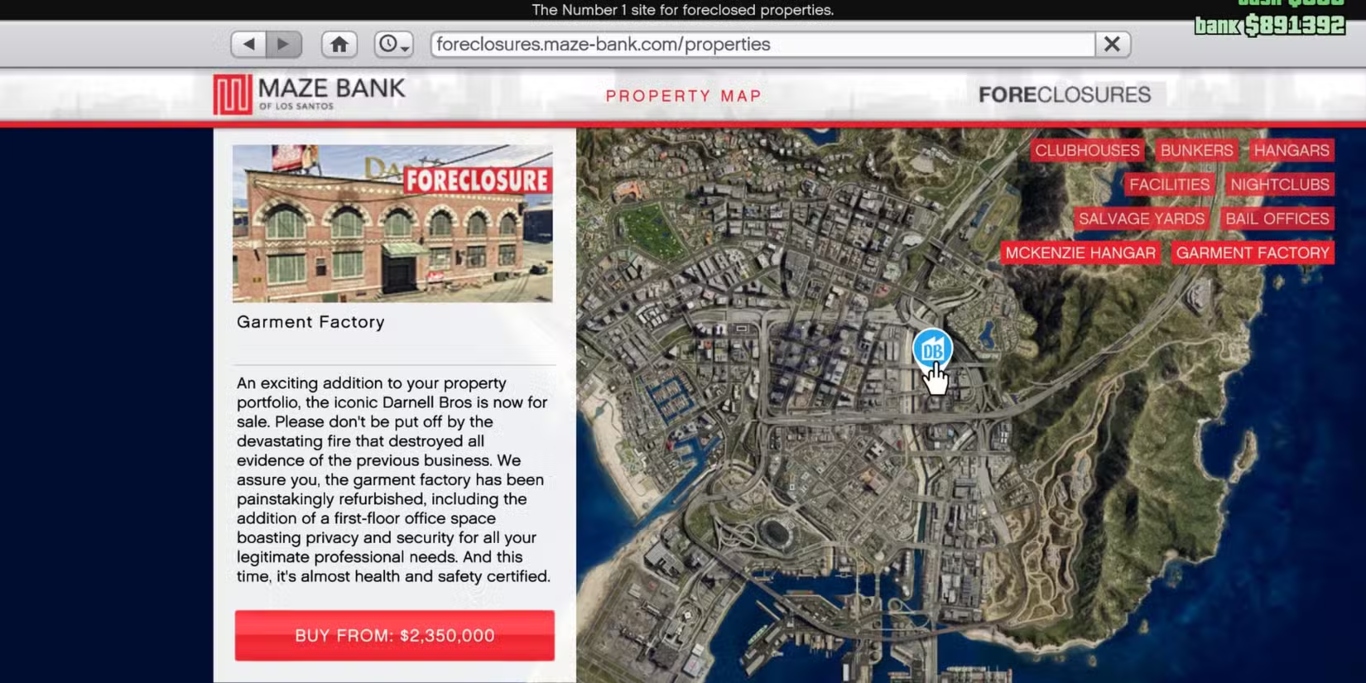Filter map by Bail Offices
The image size is (1366, 683).
click(x=1277, y=218)
